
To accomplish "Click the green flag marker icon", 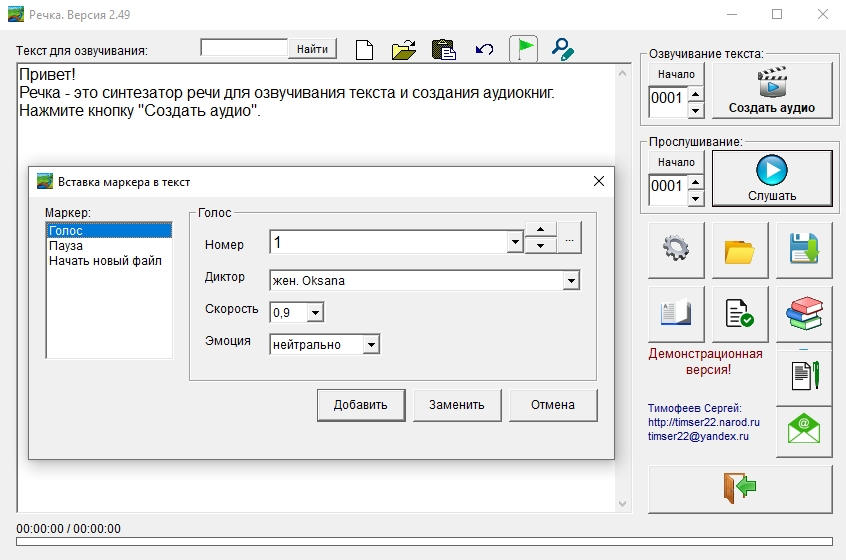I will (x=523, y=49).
